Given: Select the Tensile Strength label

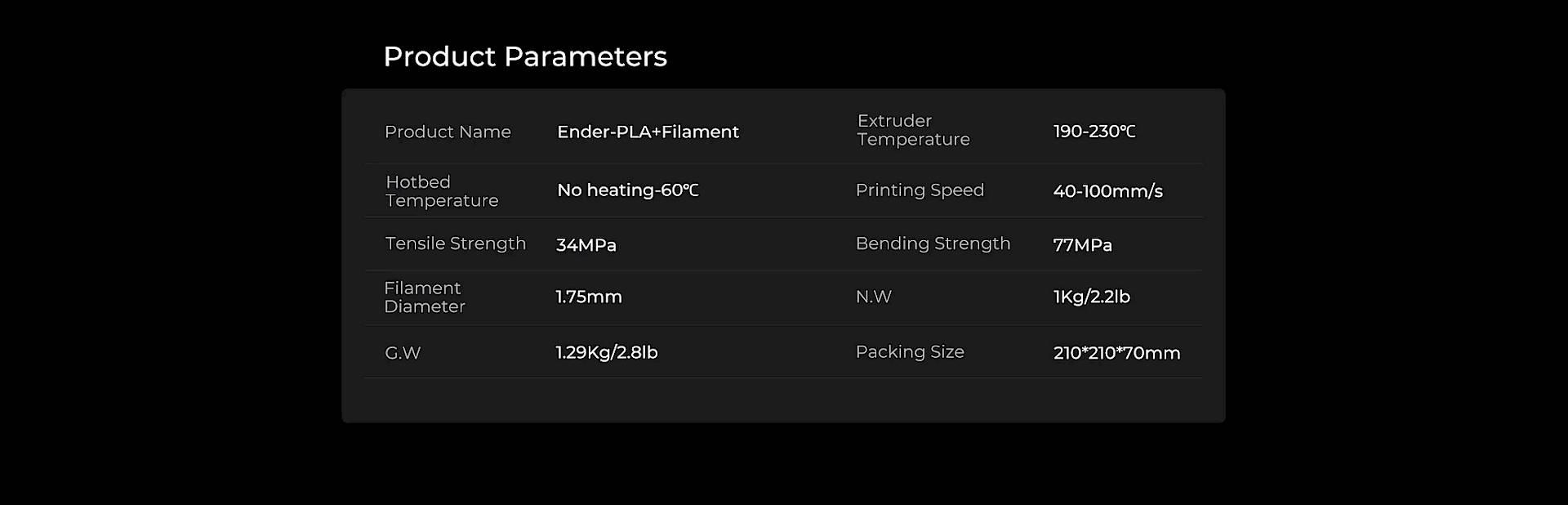Looking at the screenshot, I should click(x=456, y=244).
